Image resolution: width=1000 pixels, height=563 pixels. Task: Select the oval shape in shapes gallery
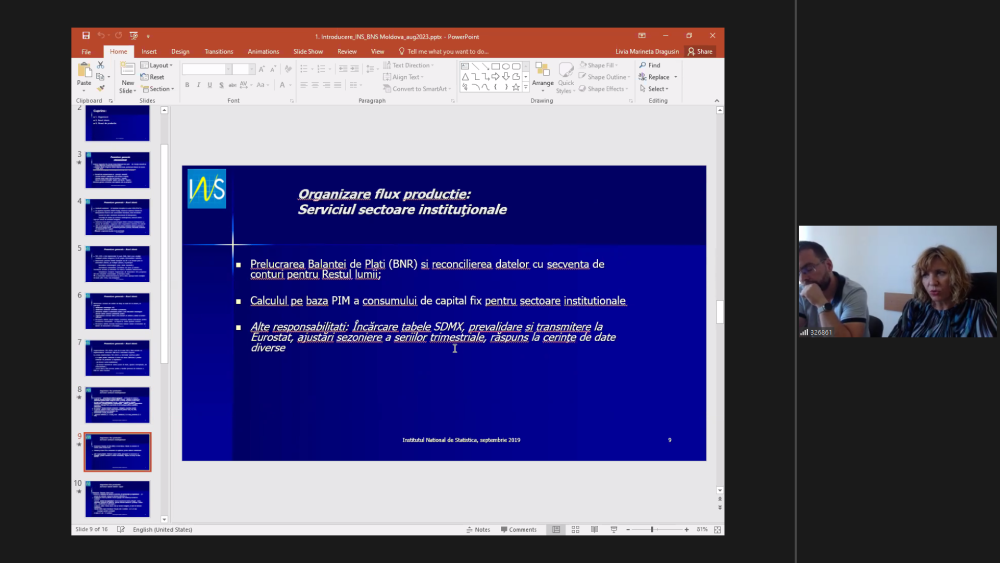point(505,66)
